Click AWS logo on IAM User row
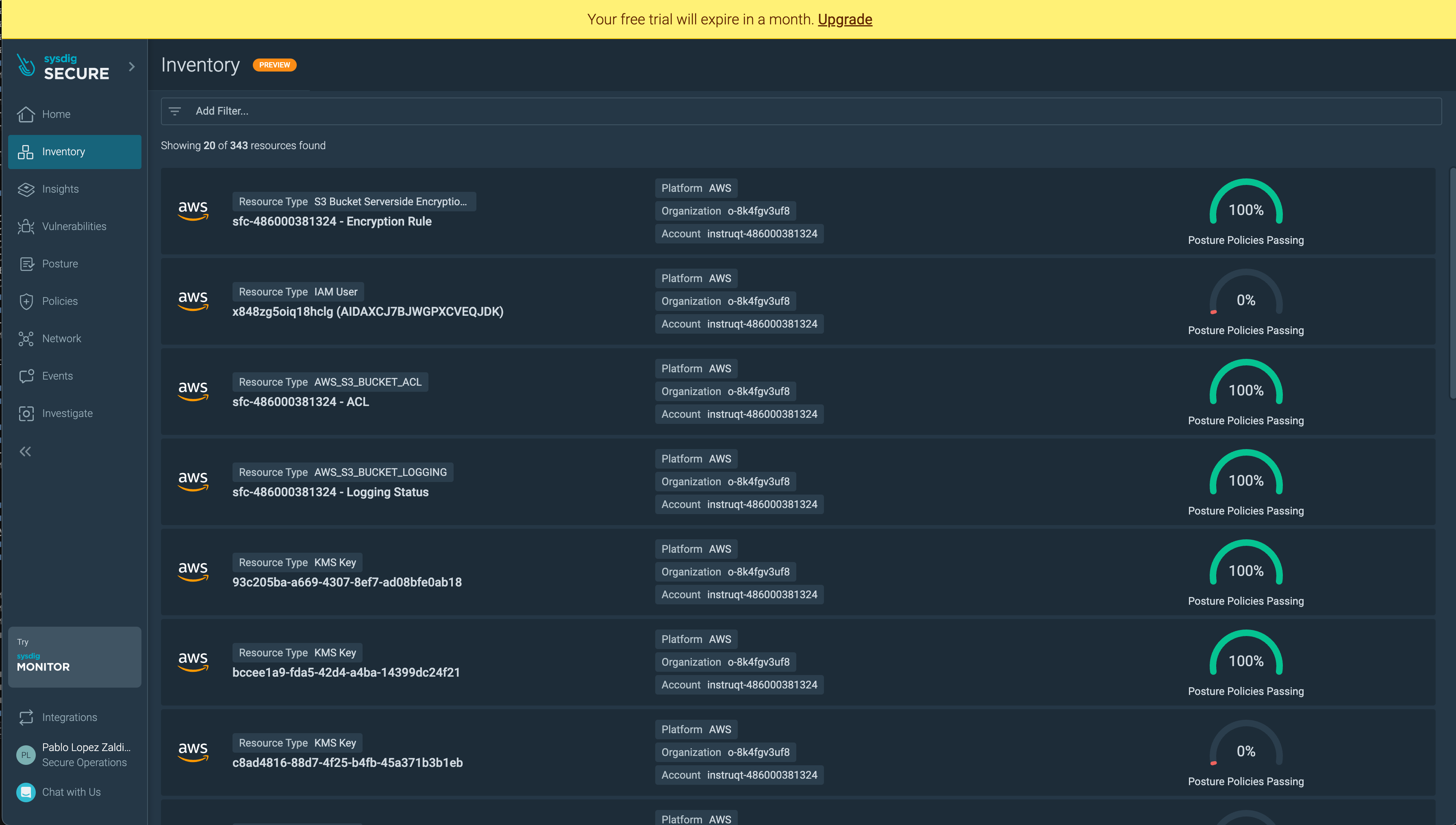This screenshot has width=1456, height=825. click(x=193, y=300)
